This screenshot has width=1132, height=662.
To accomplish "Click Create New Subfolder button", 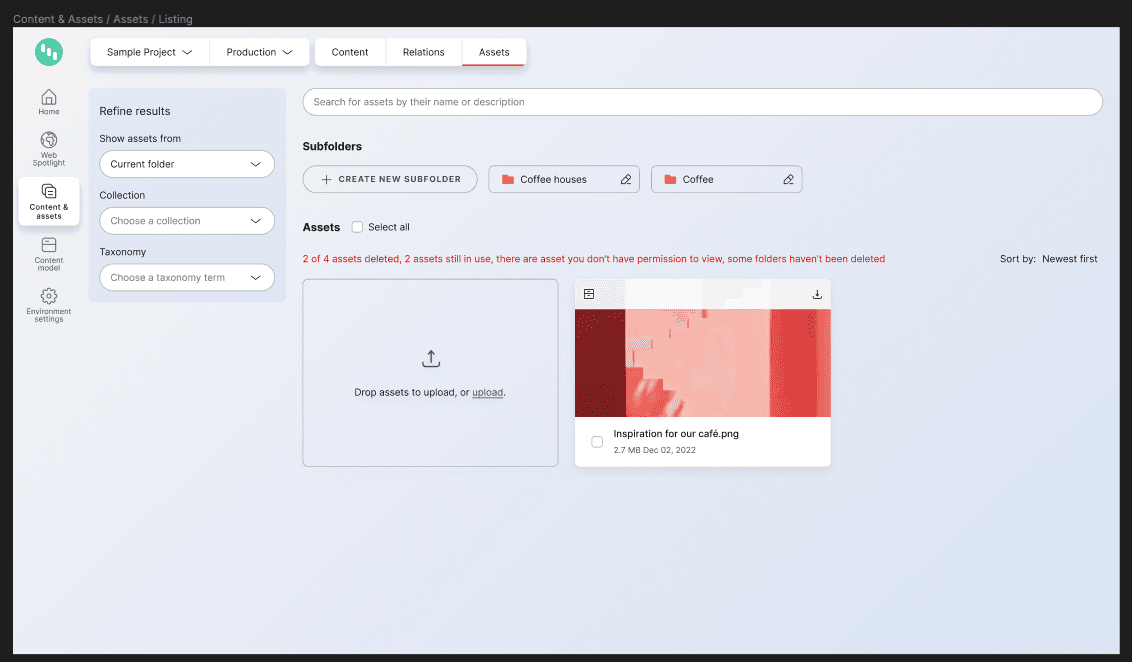I will point(390,180).
